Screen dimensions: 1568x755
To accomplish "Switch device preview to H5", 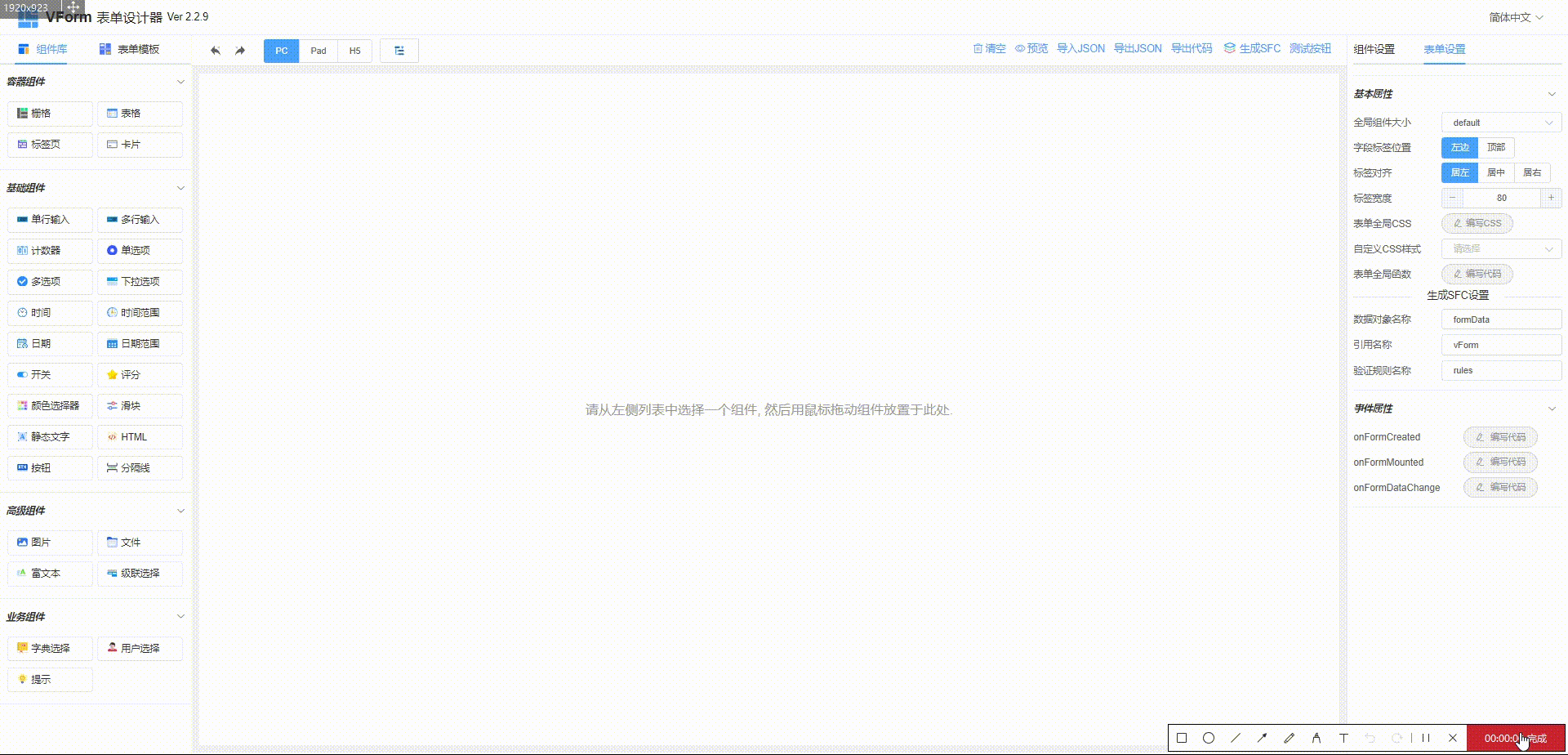I will pos(354,50).
